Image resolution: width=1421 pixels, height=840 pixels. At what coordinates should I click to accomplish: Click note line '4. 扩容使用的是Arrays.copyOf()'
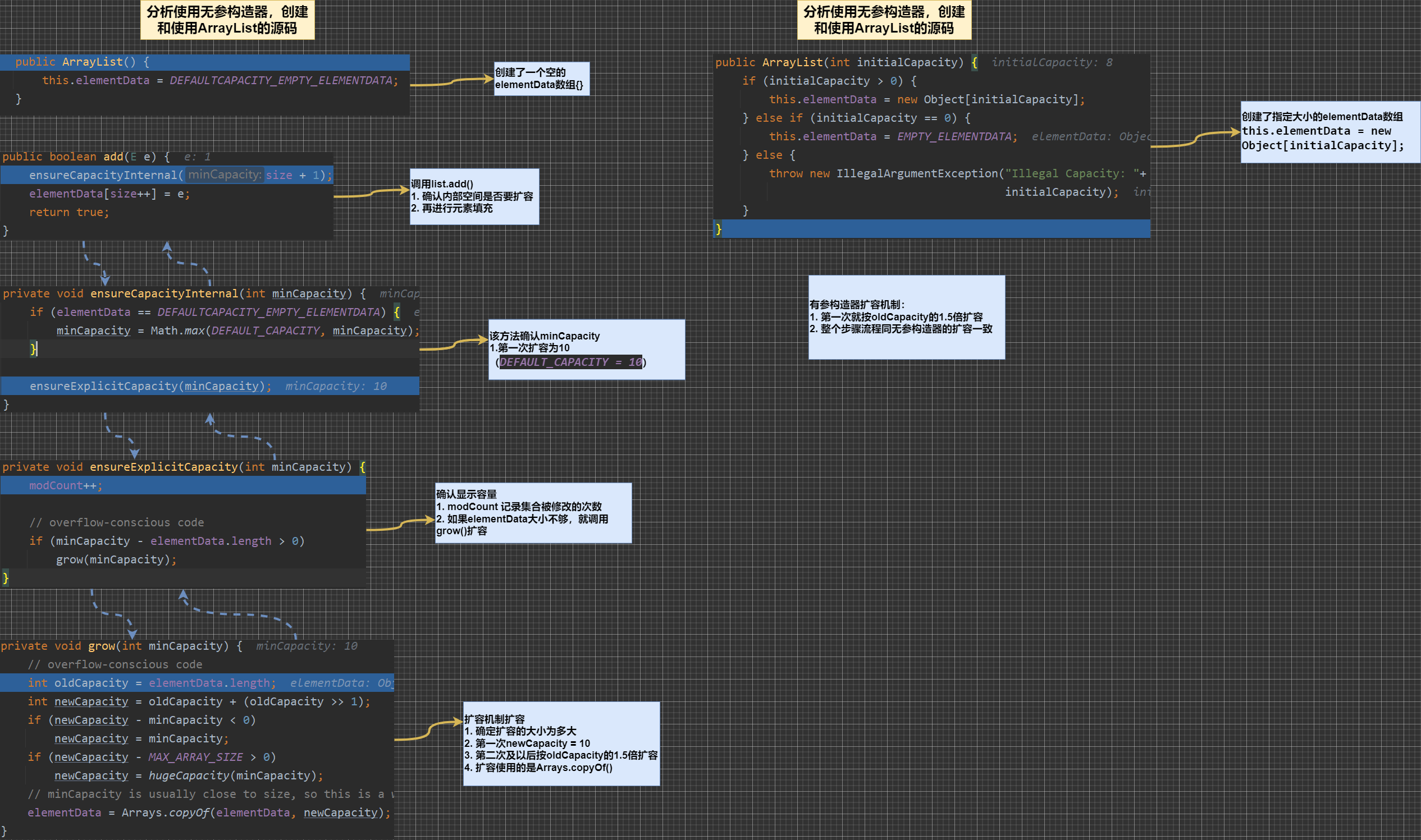point(538,768)
